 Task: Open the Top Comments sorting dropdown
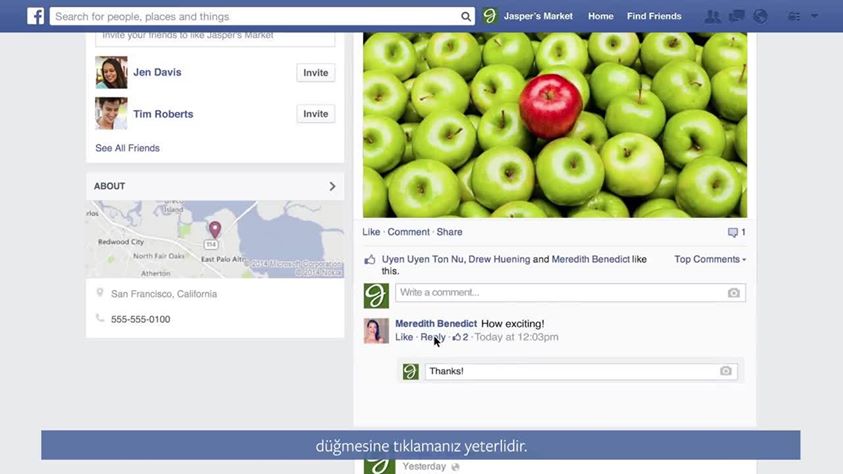pos(710,259)
